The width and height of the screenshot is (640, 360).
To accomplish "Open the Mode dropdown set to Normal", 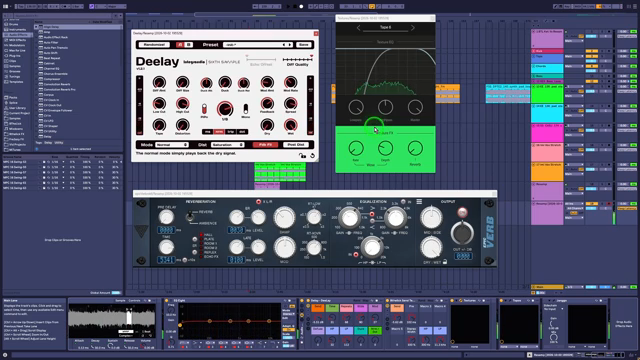I will 171,145.
